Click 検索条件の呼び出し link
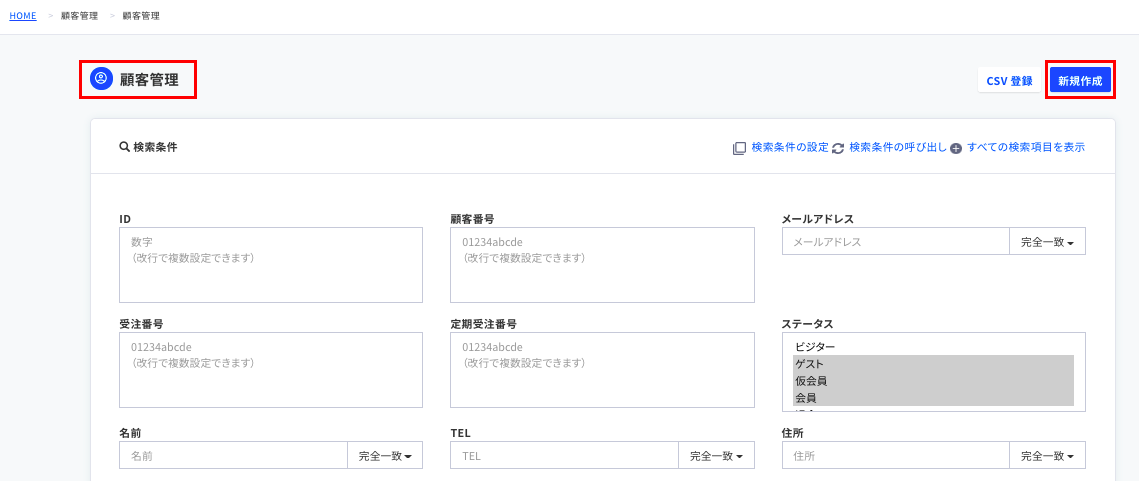 [x=897, y=147]
